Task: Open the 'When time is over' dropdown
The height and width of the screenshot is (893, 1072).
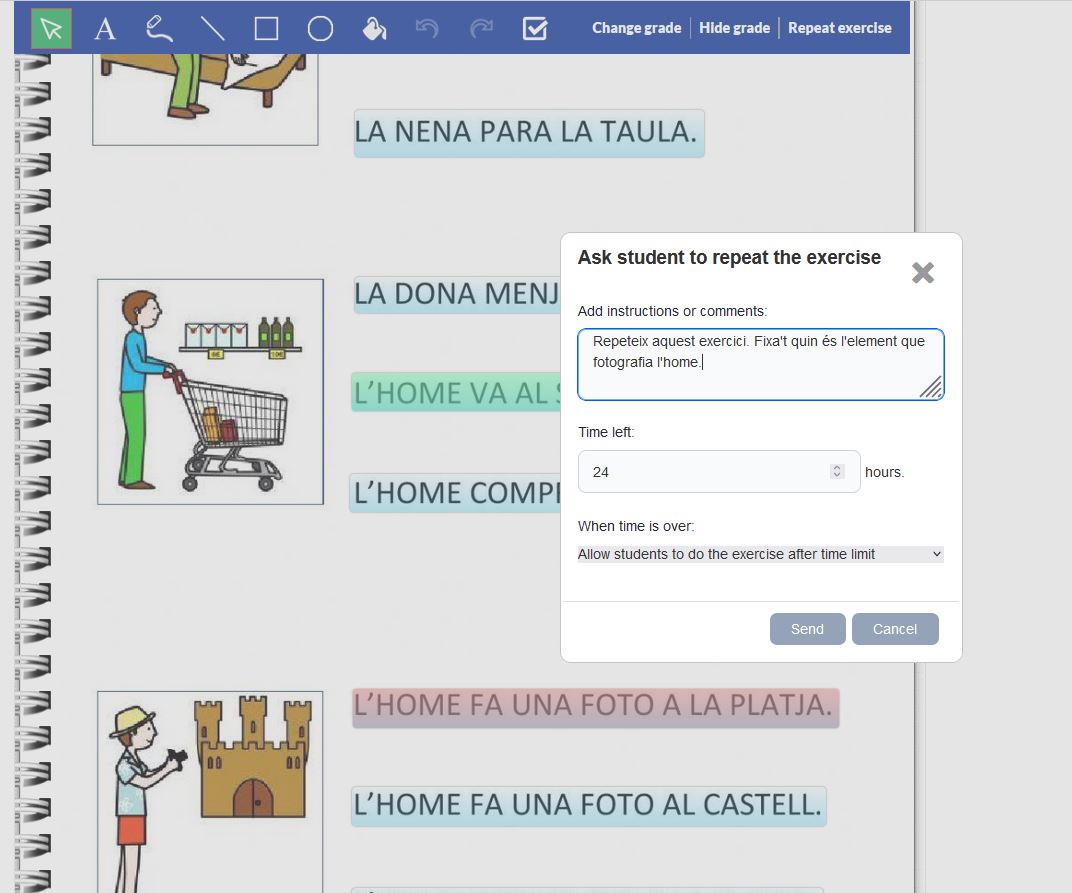Action: click(x=758, y=553)
